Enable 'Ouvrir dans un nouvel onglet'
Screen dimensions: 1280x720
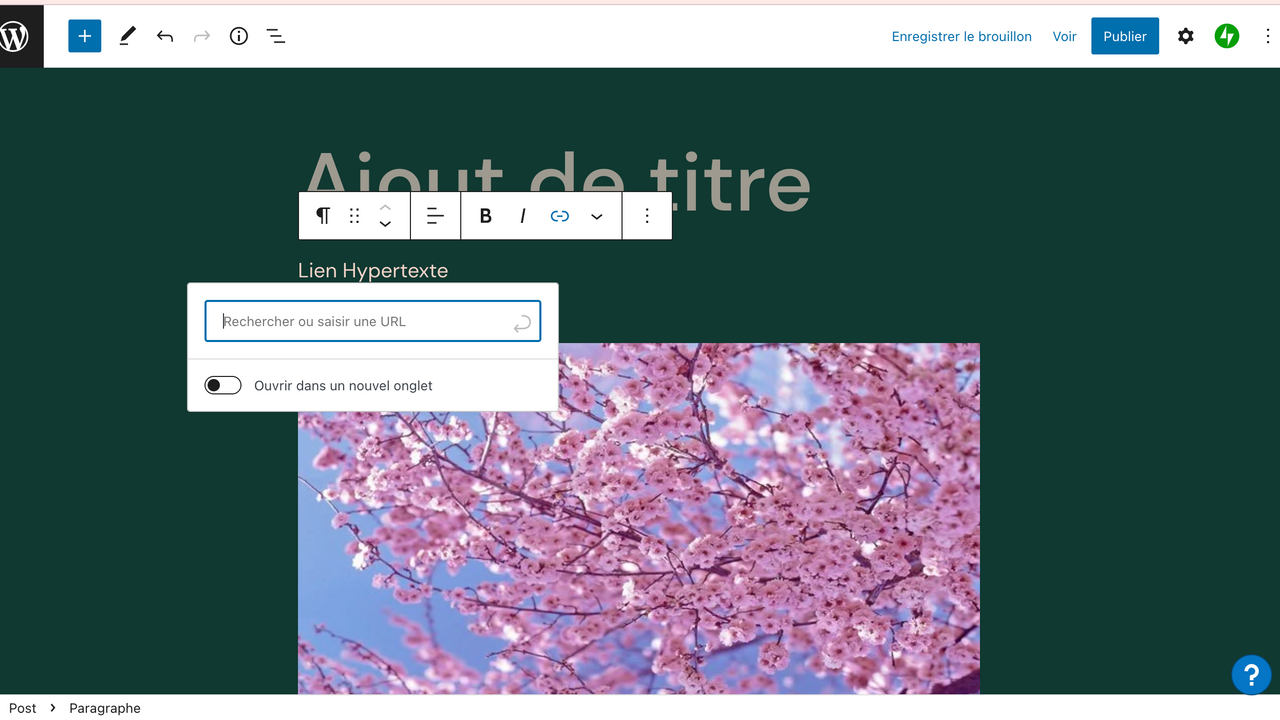(x=222, y=385)
